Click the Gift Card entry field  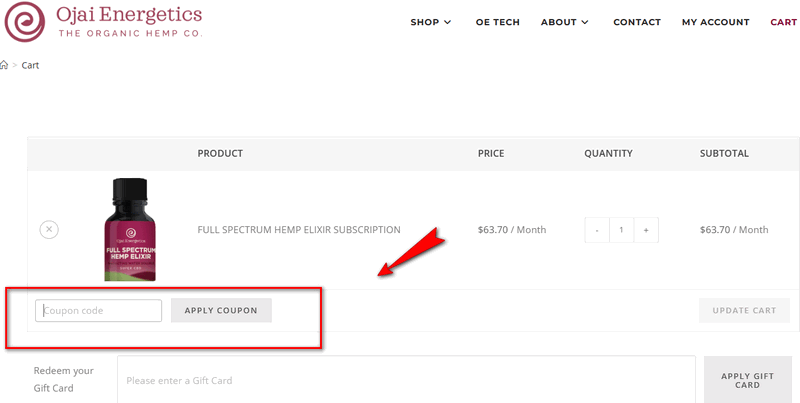405,380
